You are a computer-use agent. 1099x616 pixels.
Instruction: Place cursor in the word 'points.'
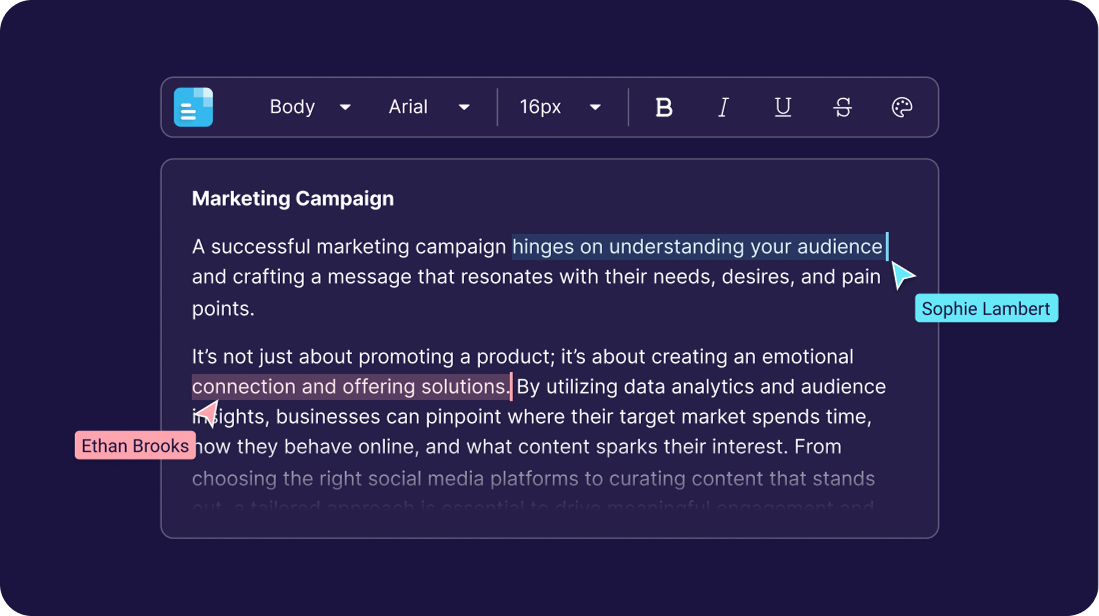(x=223, y=309)
